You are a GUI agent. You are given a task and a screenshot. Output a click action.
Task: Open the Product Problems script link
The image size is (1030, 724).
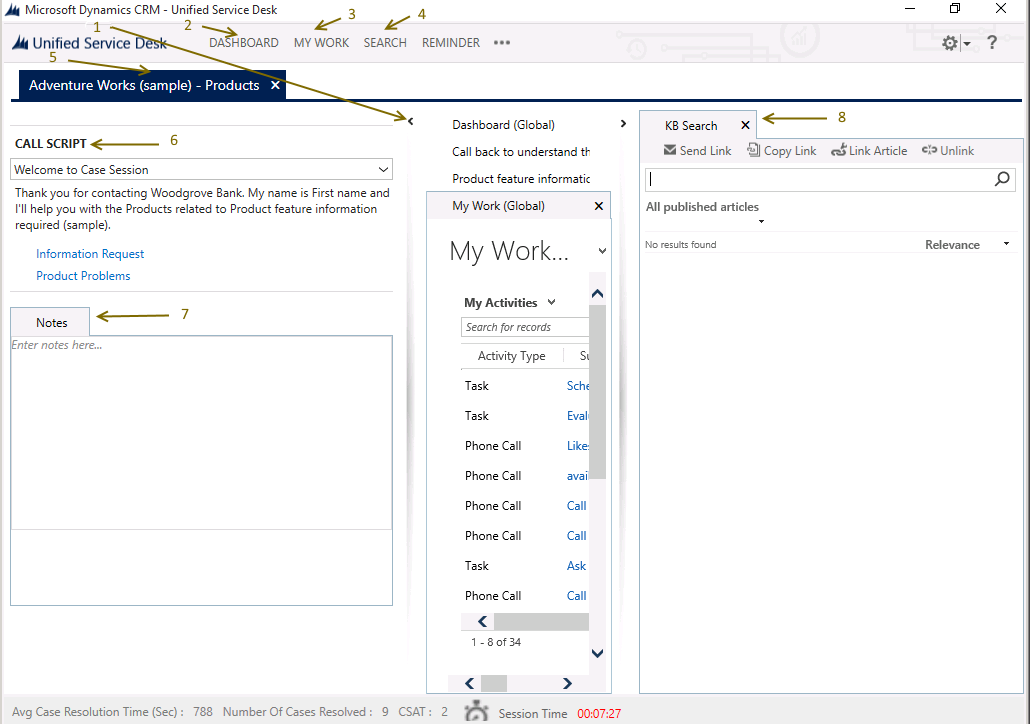pyautogui.click(x=82, y=275)
